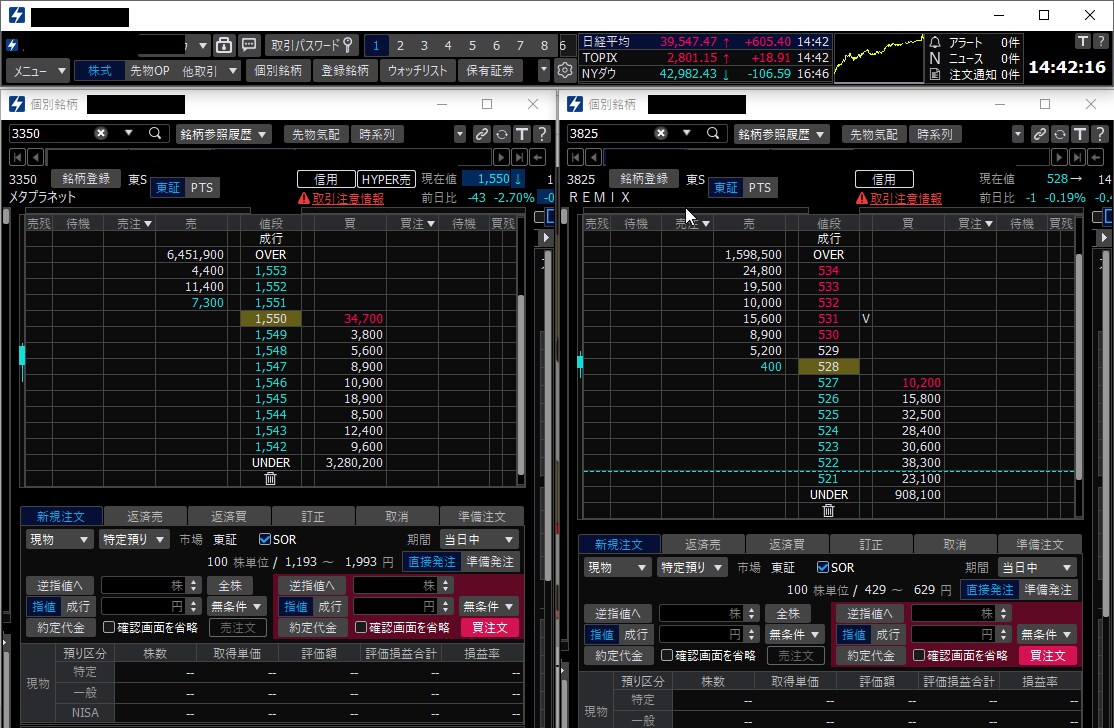Toggle the SOR checkbox in the 3350 window
The height and width of the screenshot is (728, 1114).
265,540
